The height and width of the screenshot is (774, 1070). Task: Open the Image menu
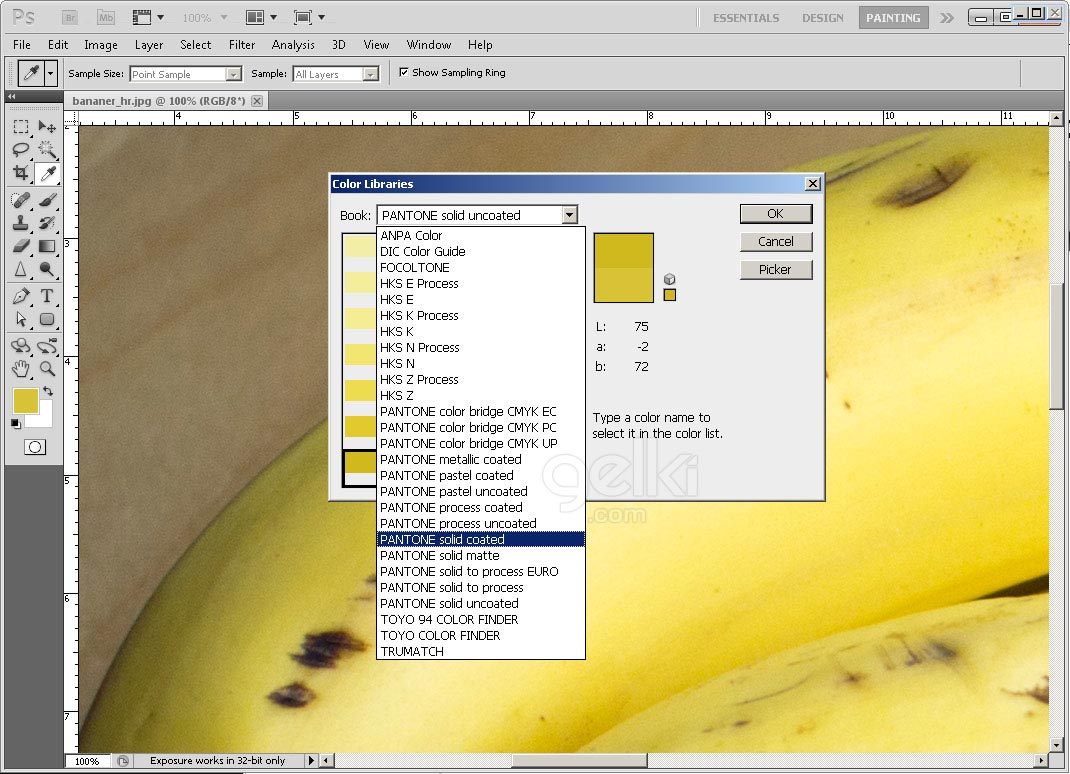tap(101, 44)
